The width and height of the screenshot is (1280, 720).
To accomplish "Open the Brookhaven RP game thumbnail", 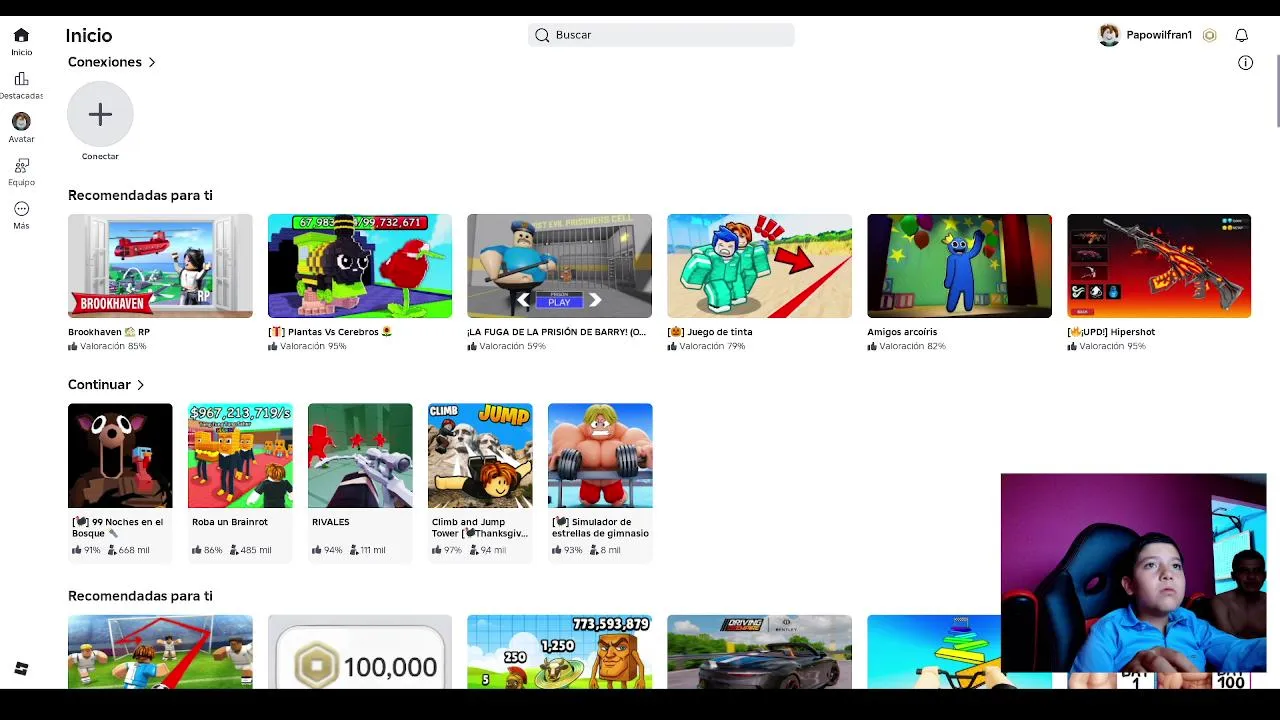I will click(160, 266).
